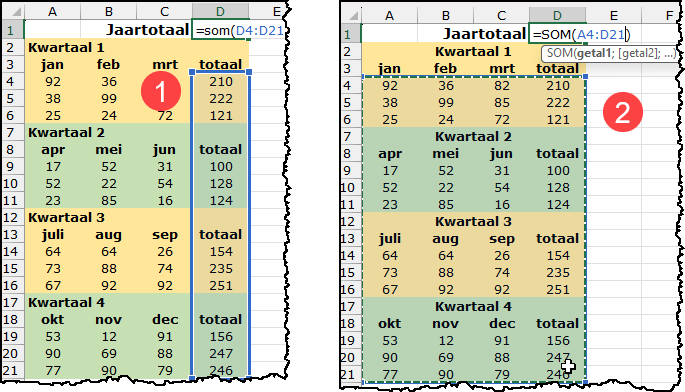The image size is (685, 392).
Task: Click total 121 in the right sheet
Action: point(558,119)
